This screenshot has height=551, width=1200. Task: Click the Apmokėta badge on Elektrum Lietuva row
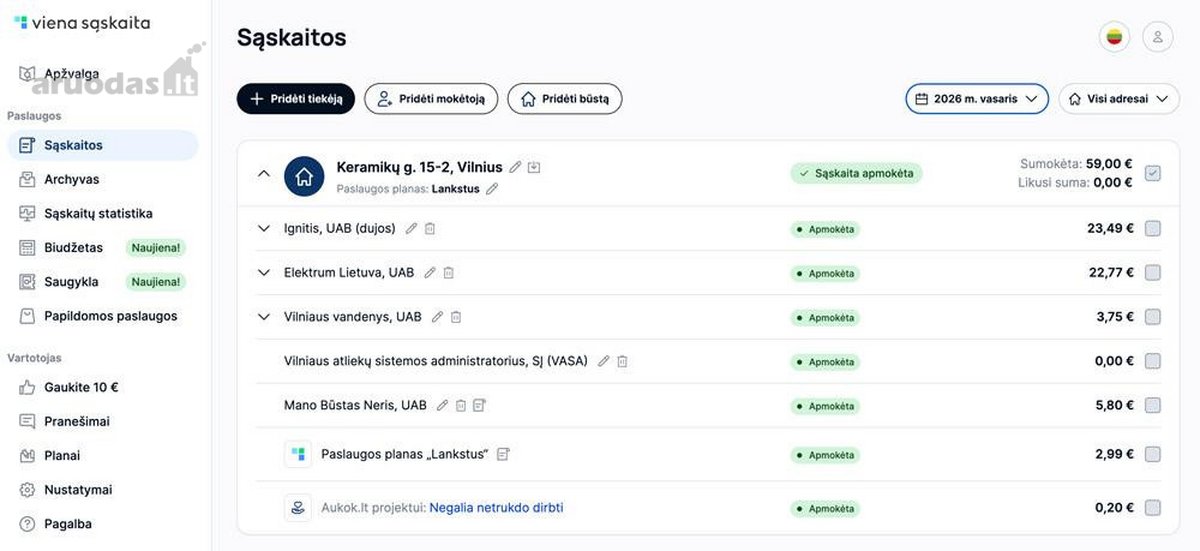(825, 273)
